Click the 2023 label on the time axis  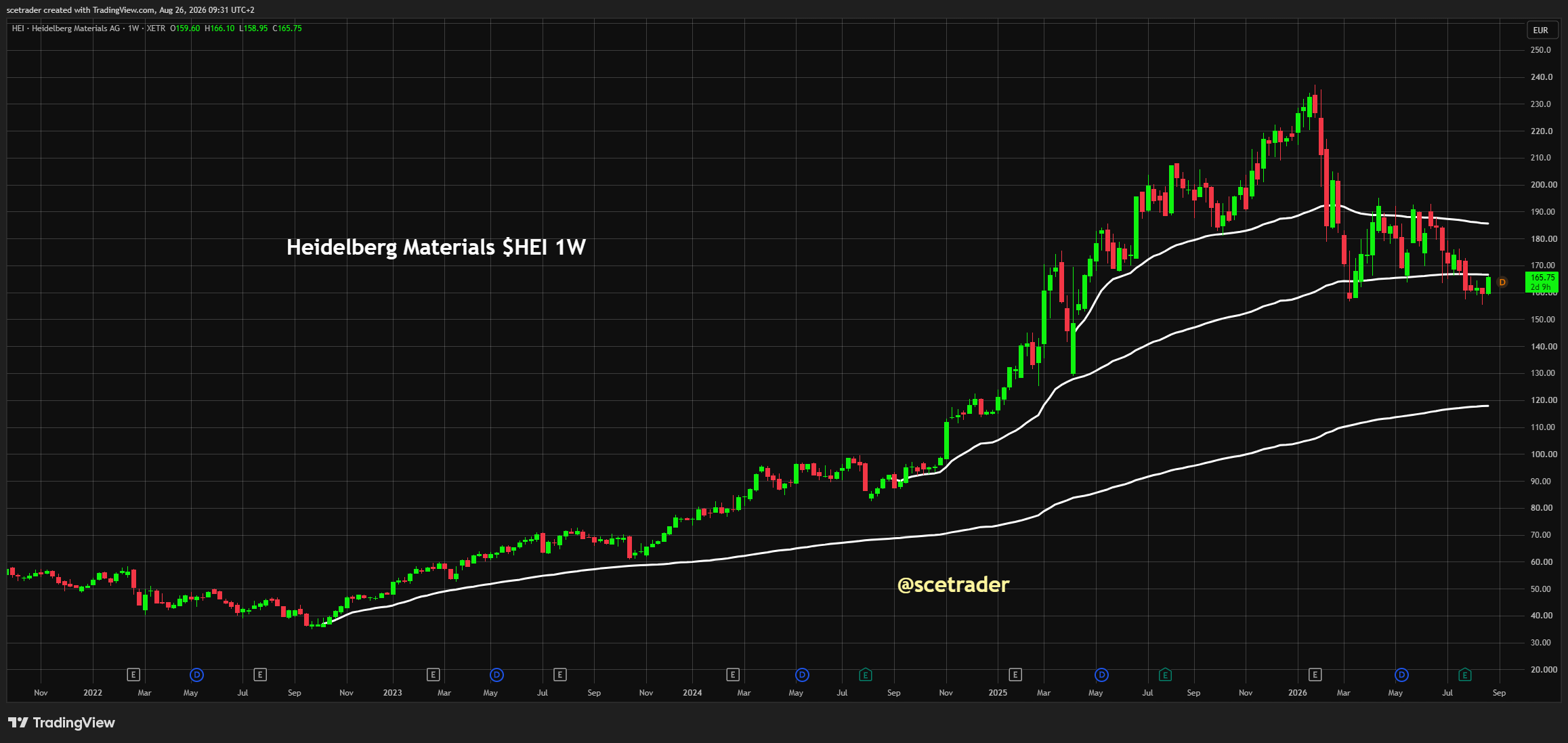click(393, 693)
